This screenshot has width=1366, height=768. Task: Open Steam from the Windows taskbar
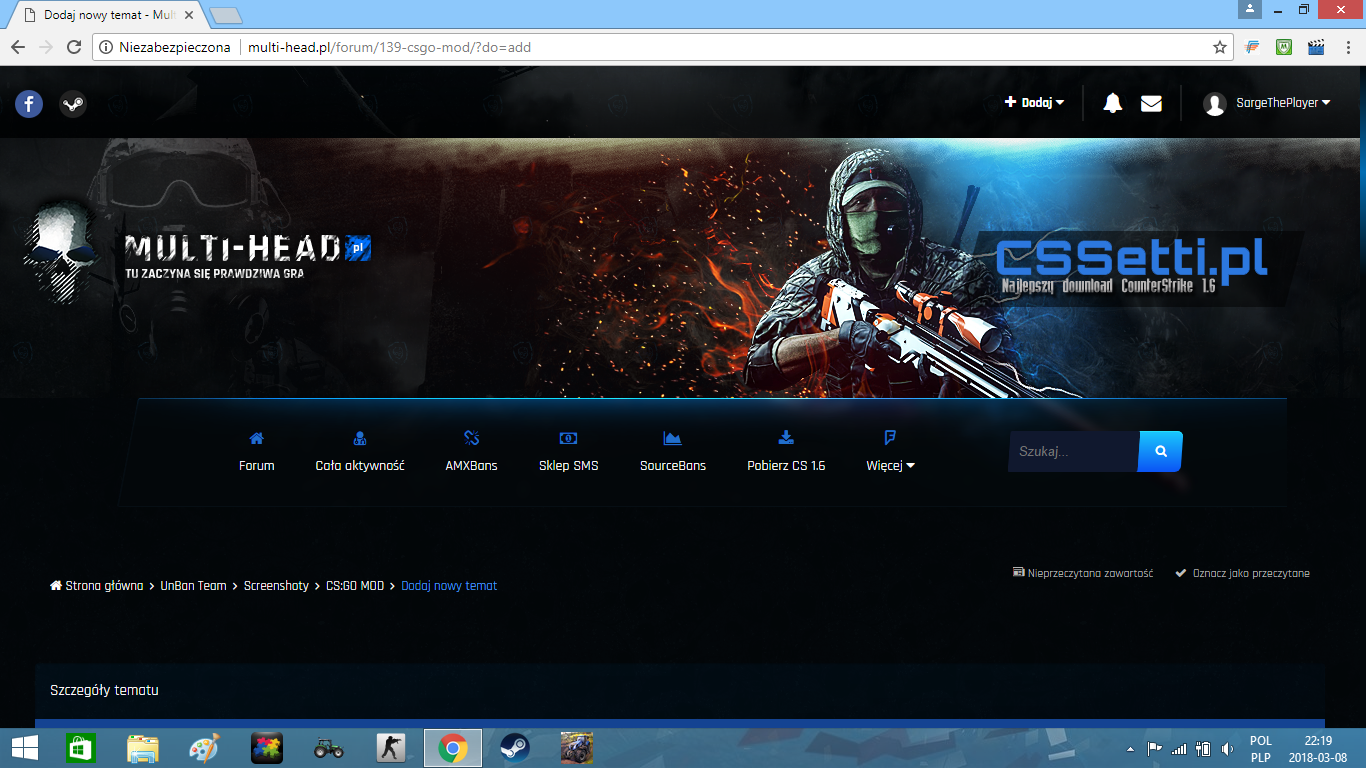click(x=515, y=748)
